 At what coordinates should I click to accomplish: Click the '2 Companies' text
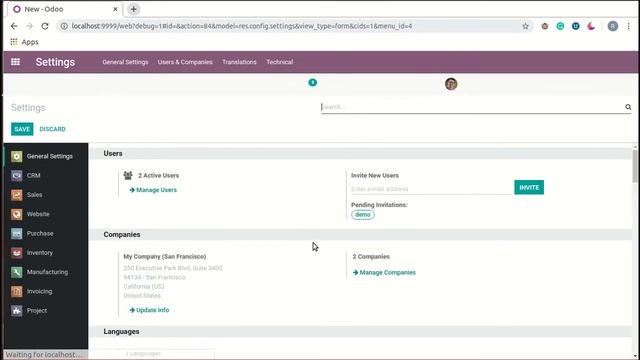tap(371, 257)
